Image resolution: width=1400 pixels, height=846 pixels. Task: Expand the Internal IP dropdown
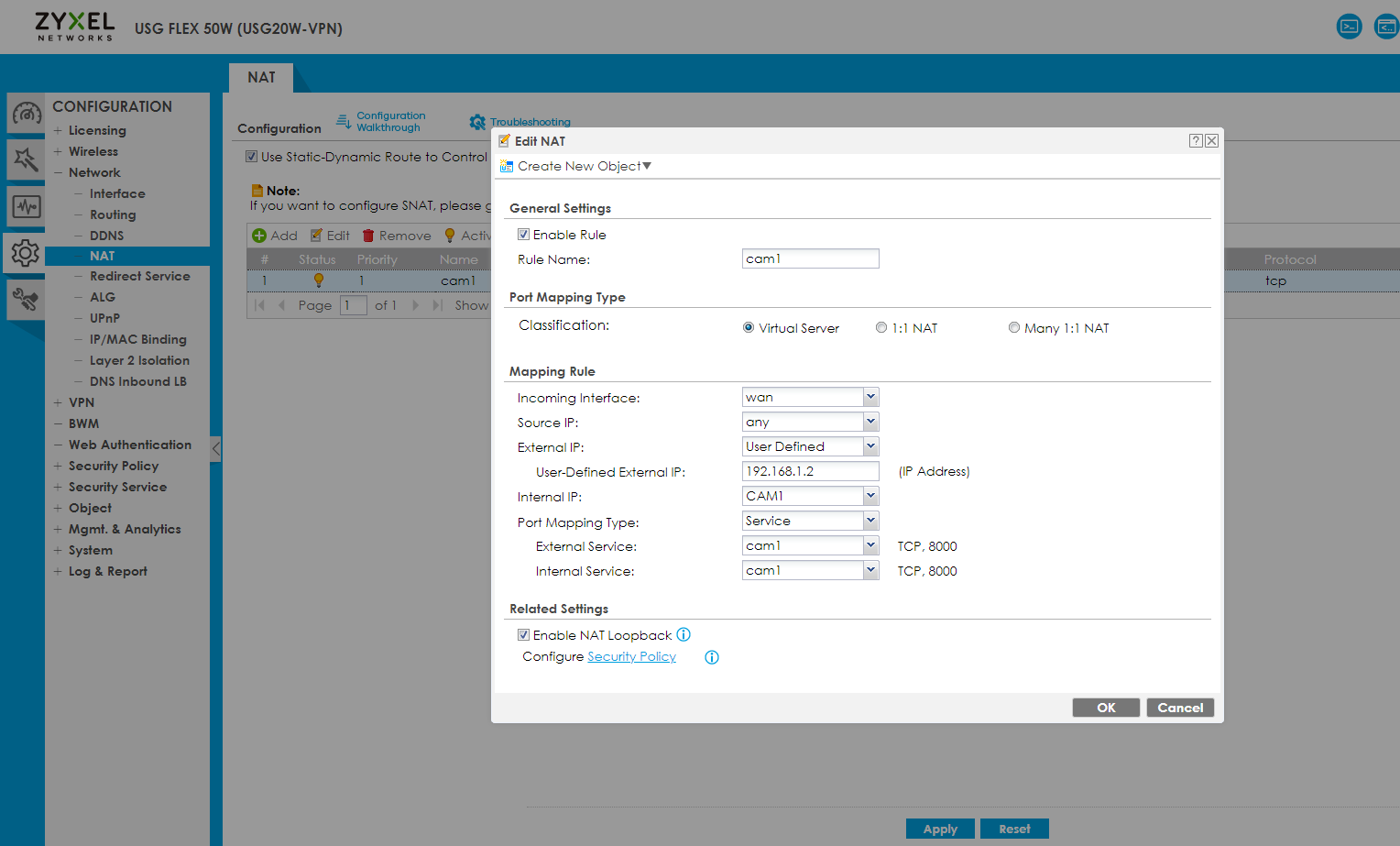click(x=870, y=496)
